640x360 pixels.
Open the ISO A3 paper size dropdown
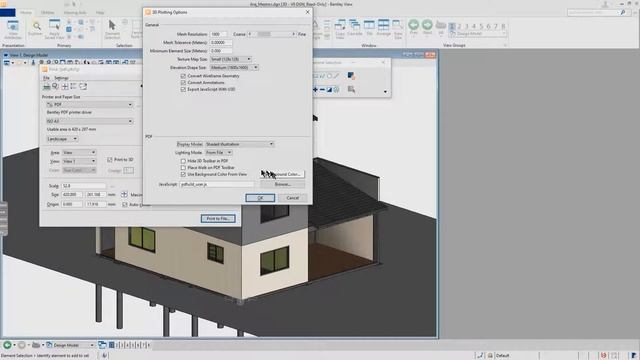point(89,121)
